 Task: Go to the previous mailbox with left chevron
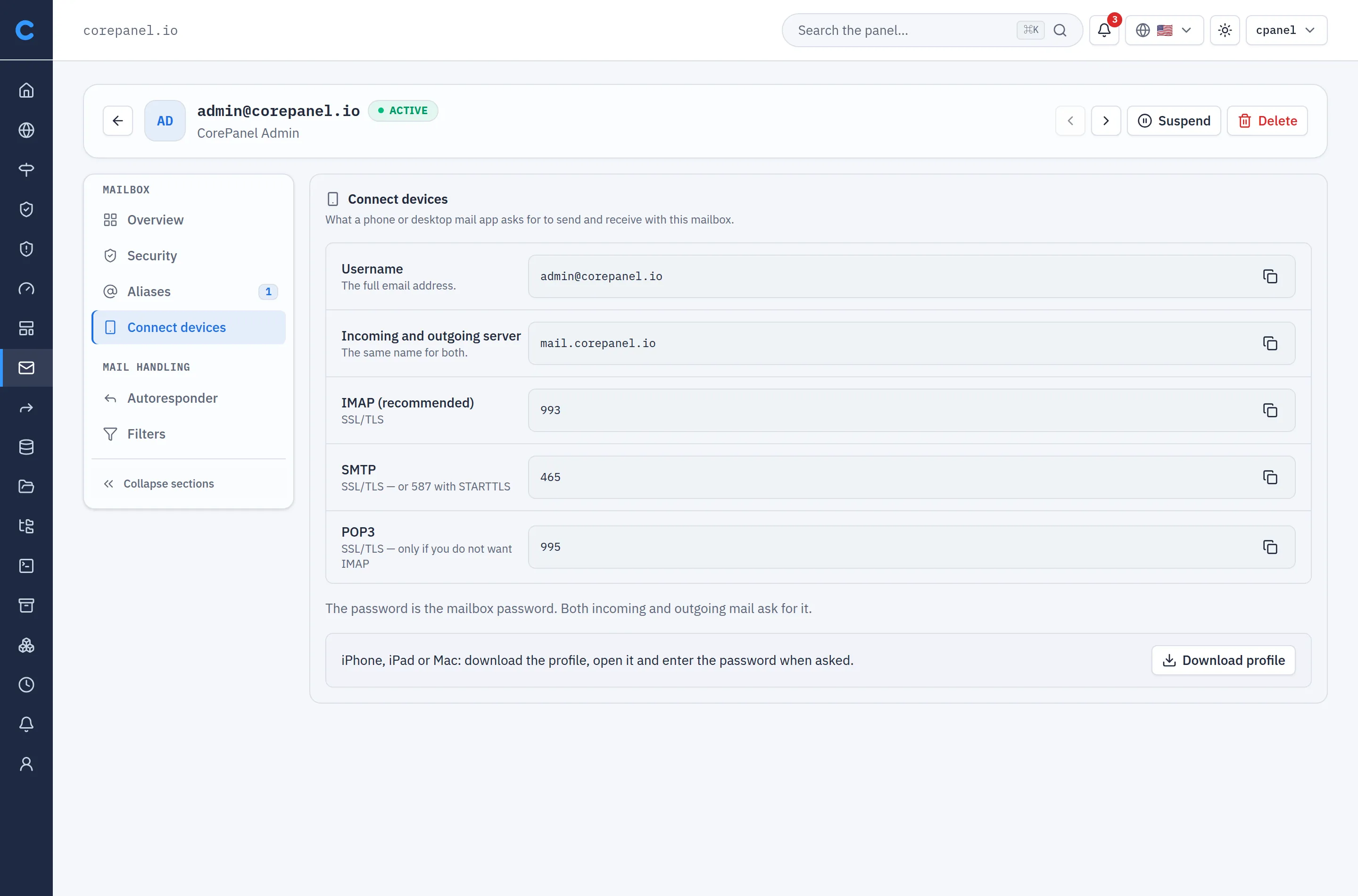click(1070, 121)
